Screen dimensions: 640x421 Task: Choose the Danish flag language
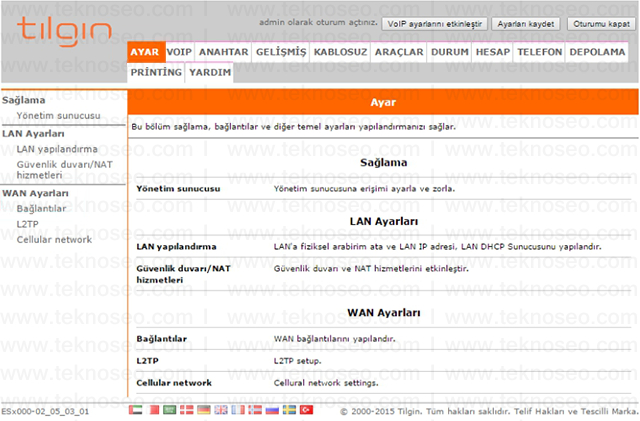click(x=187, y=410)
